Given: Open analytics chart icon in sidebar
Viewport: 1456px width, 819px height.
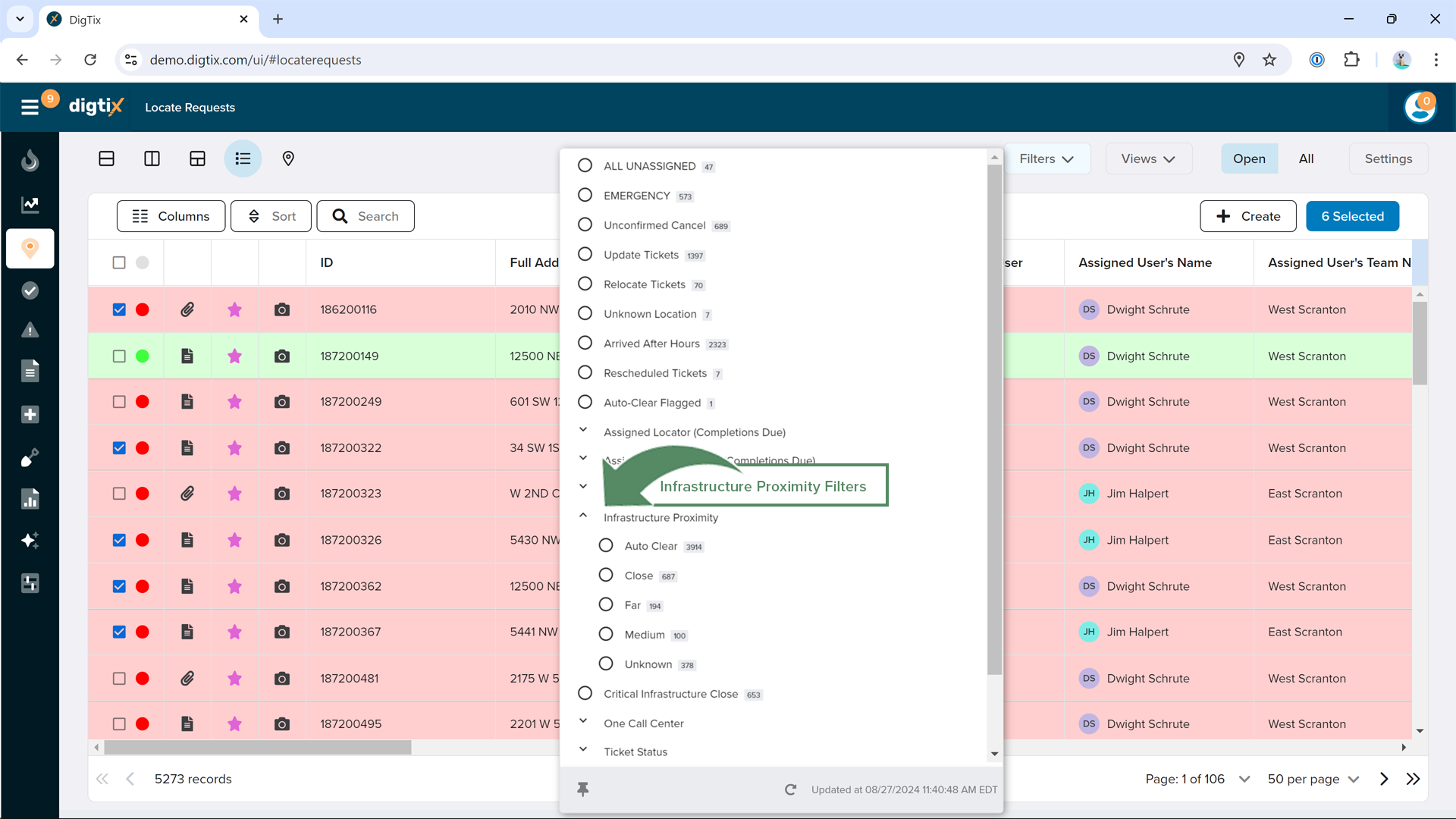Looking at the screenshot, I should (x=30, y=204).
